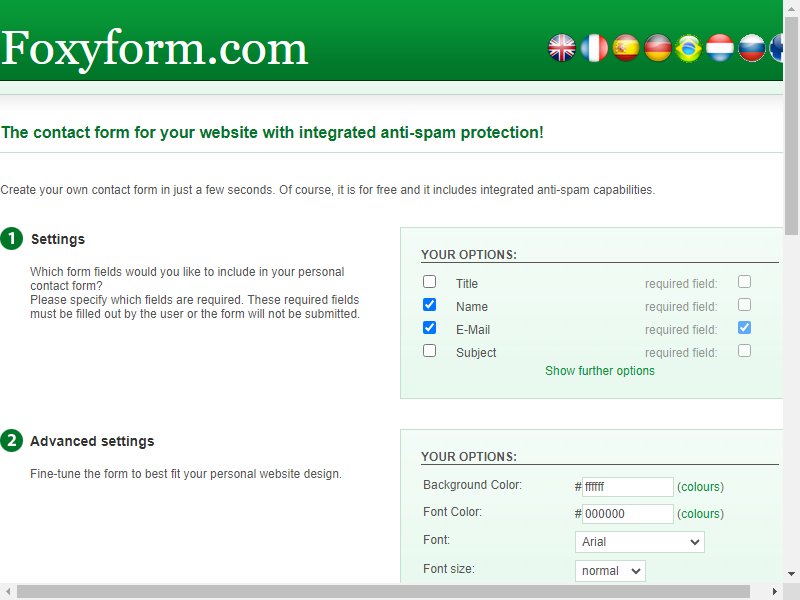800x600 pixels.
Task: Open colours picker for Font Color
Action: coord(701,514)
